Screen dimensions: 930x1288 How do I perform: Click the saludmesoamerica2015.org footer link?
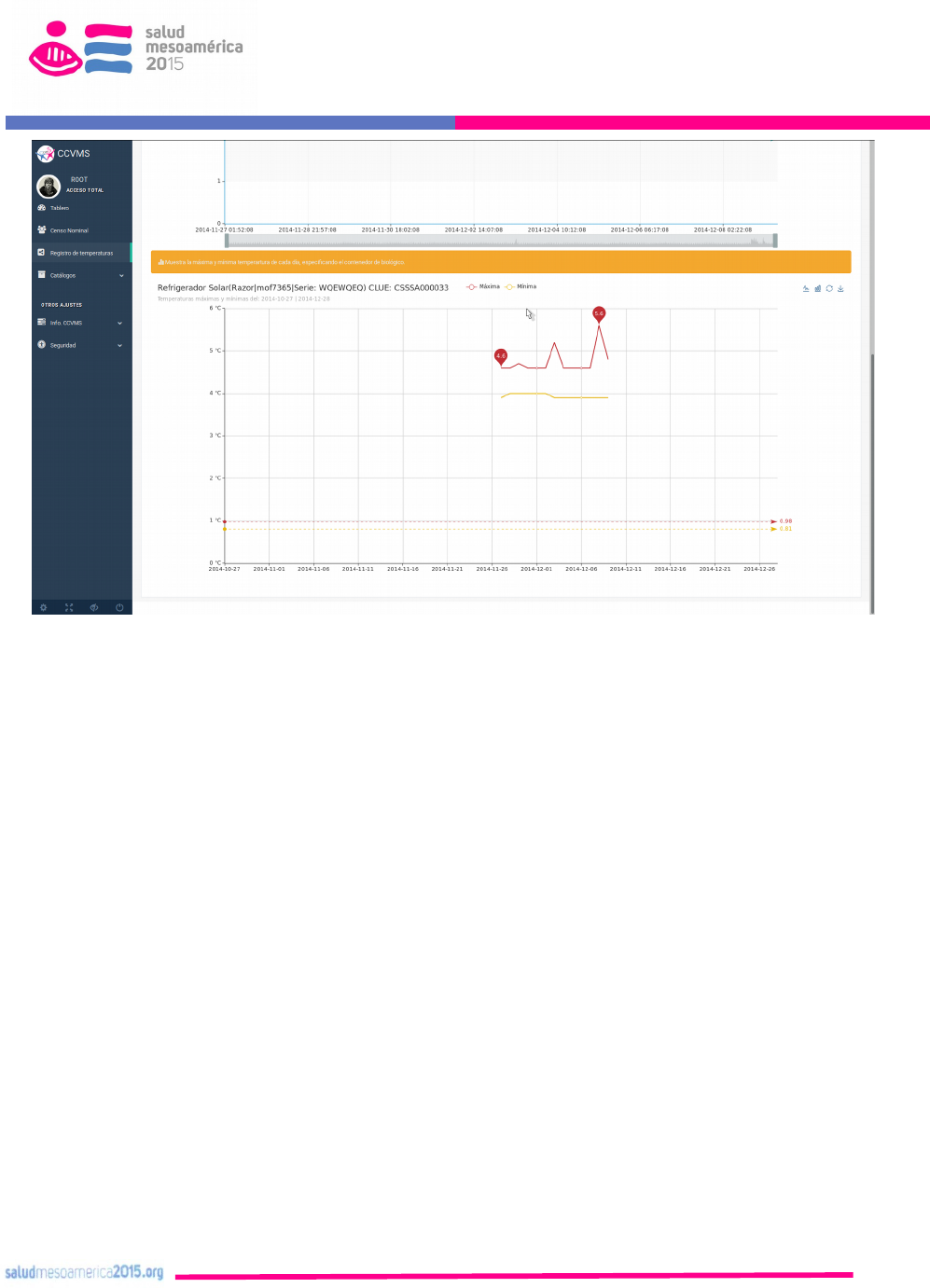[84, 1272]
